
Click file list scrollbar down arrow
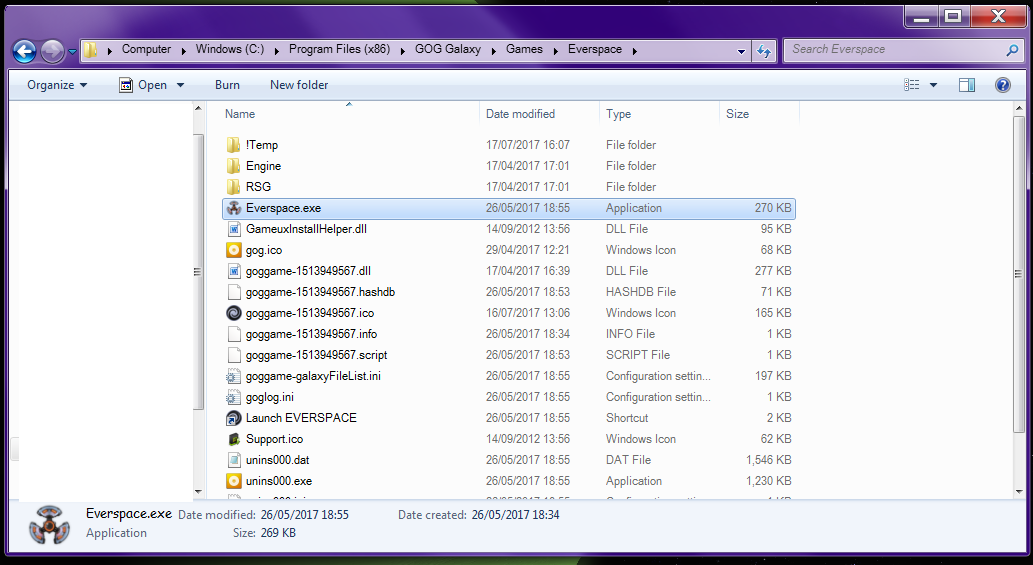tap(1020, 492)
